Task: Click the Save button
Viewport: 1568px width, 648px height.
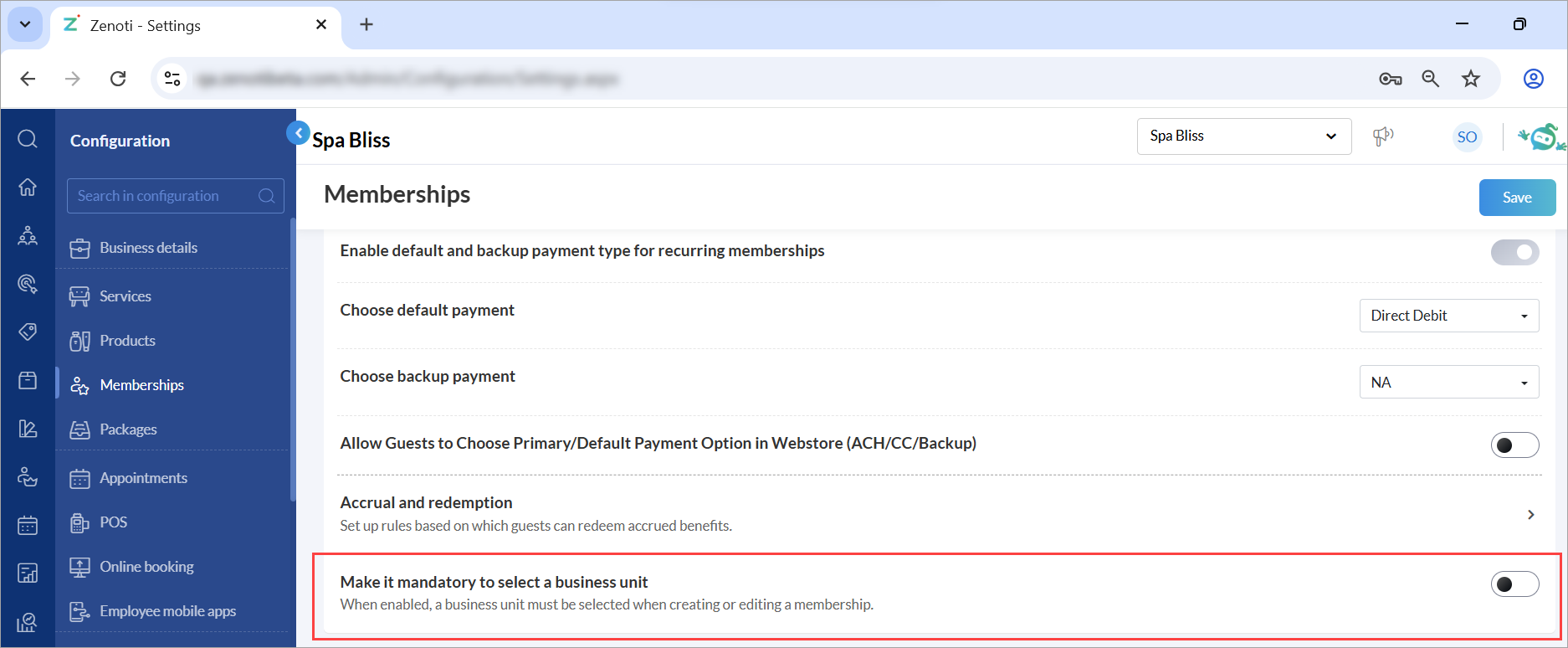Action: coord(1516,198)
